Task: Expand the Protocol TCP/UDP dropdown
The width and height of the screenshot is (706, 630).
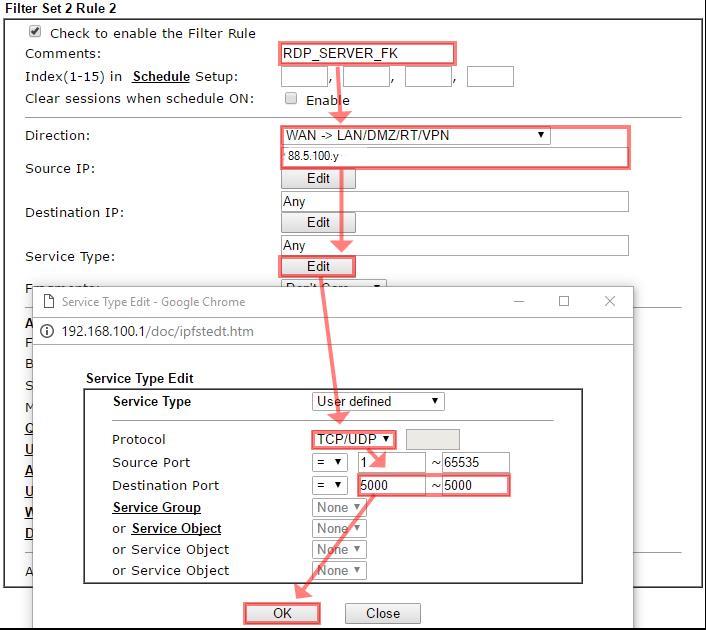Action: [x=354, y=439]
